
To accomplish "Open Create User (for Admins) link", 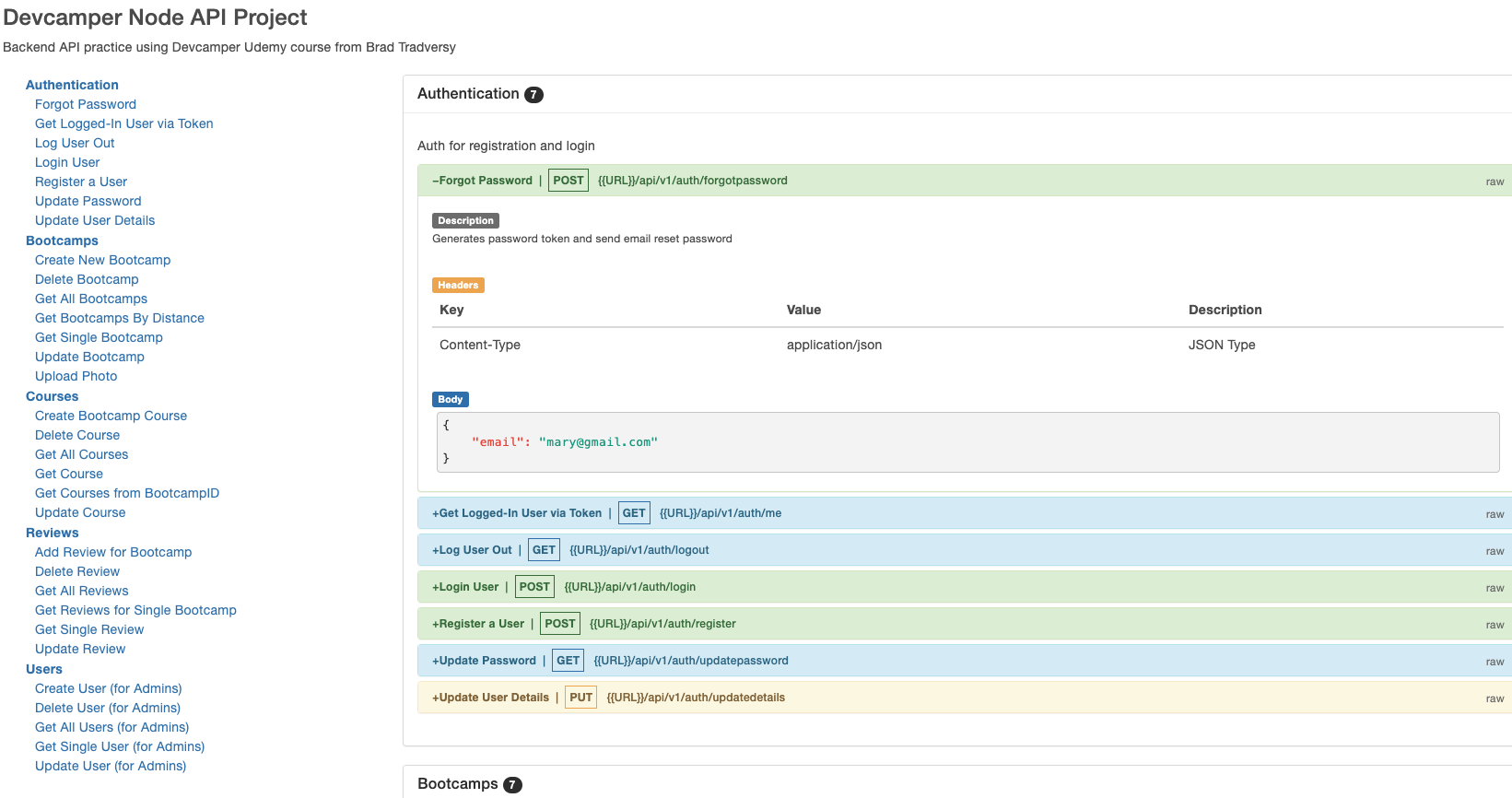I will tap(109, 688).
